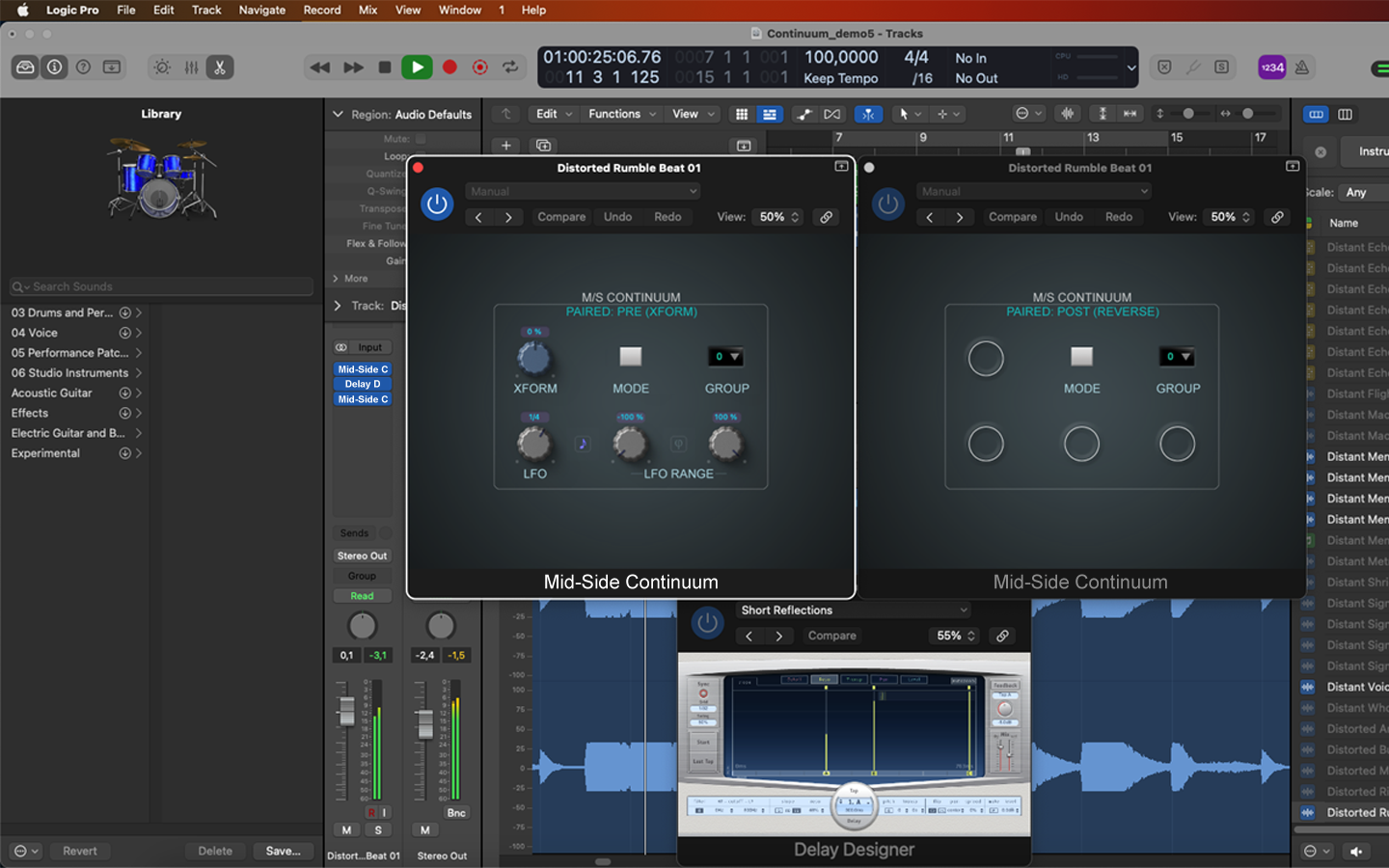Stop playback with the Stop button
This screenshot has height=868, width=1389.
385,68
